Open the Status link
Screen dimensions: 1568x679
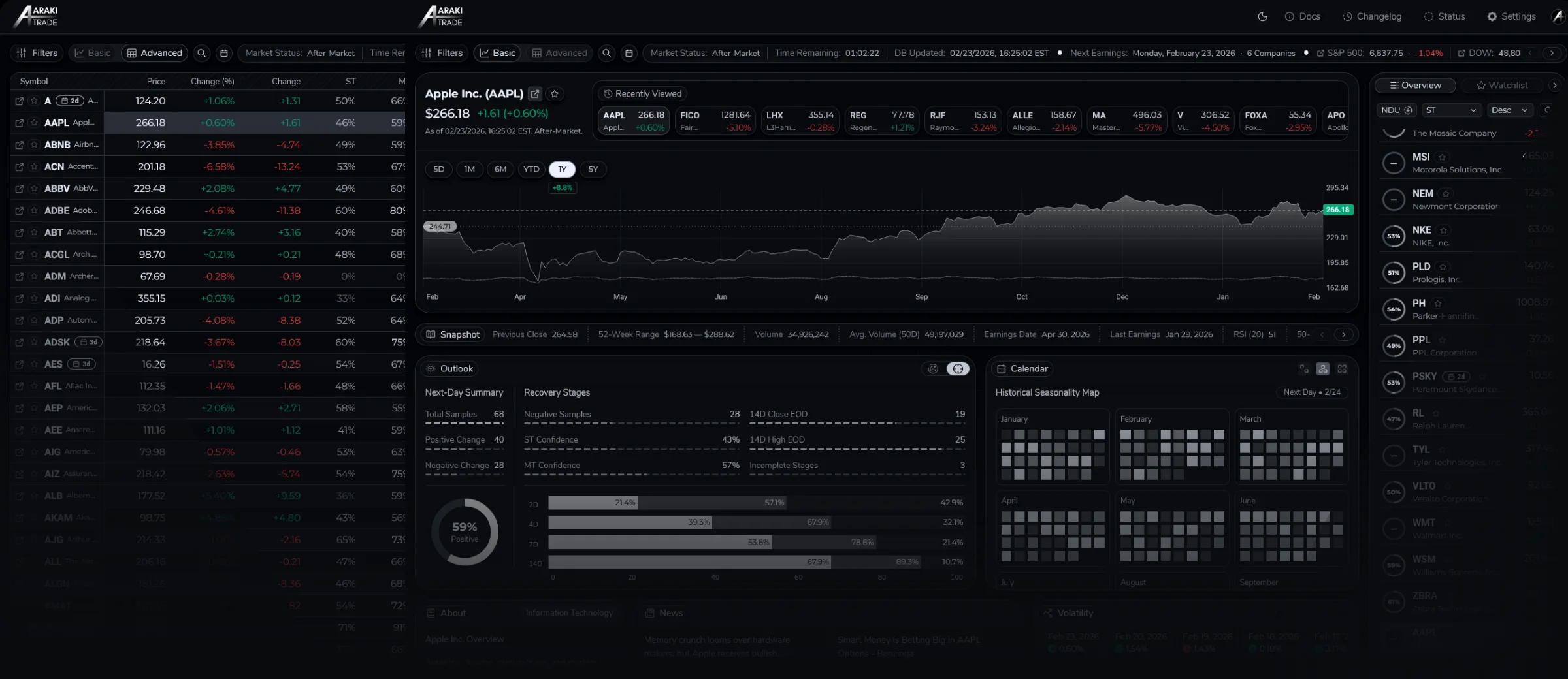pos(1445,16)
